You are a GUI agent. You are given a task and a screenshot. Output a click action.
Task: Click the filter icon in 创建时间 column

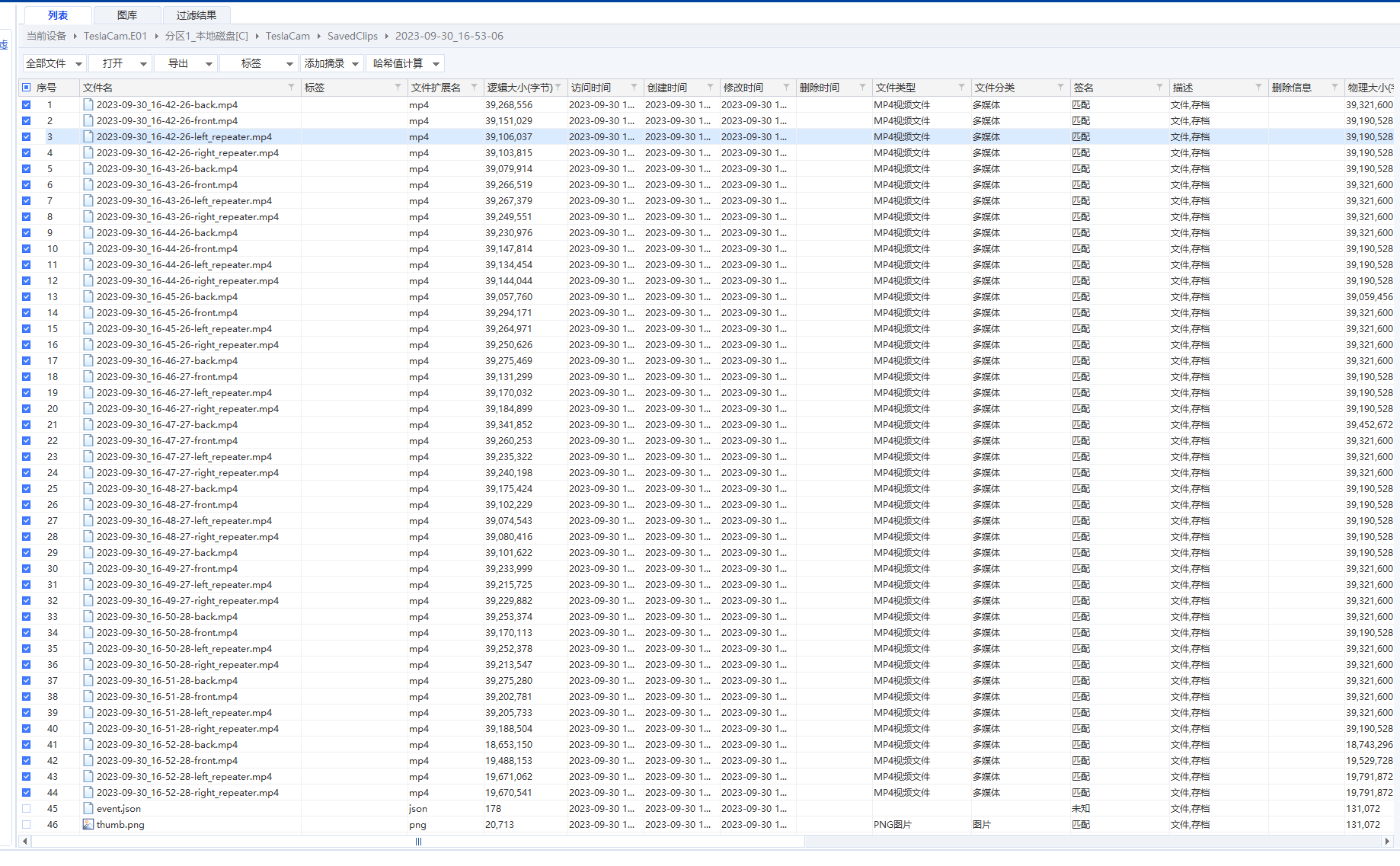tap(711, 88)
